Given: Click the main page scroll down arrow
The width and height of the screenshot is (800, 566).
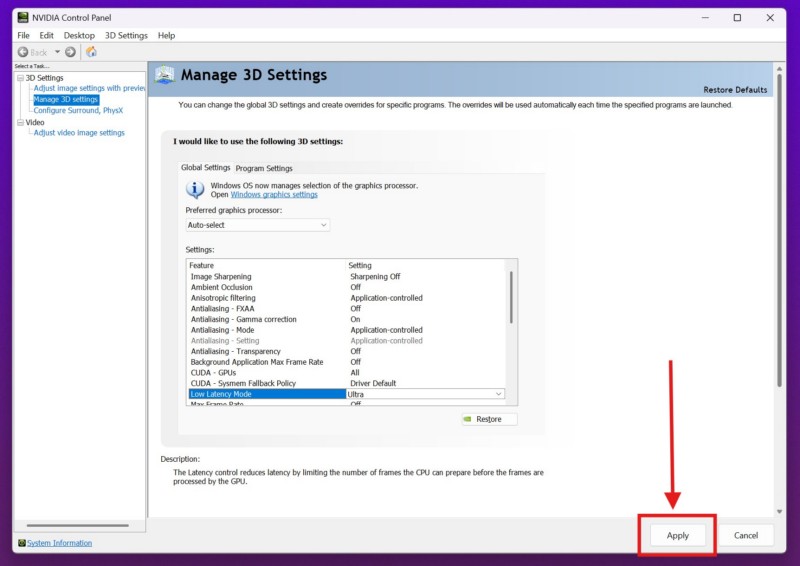Looking at the screenshot, I should click(x=779, y=511).
